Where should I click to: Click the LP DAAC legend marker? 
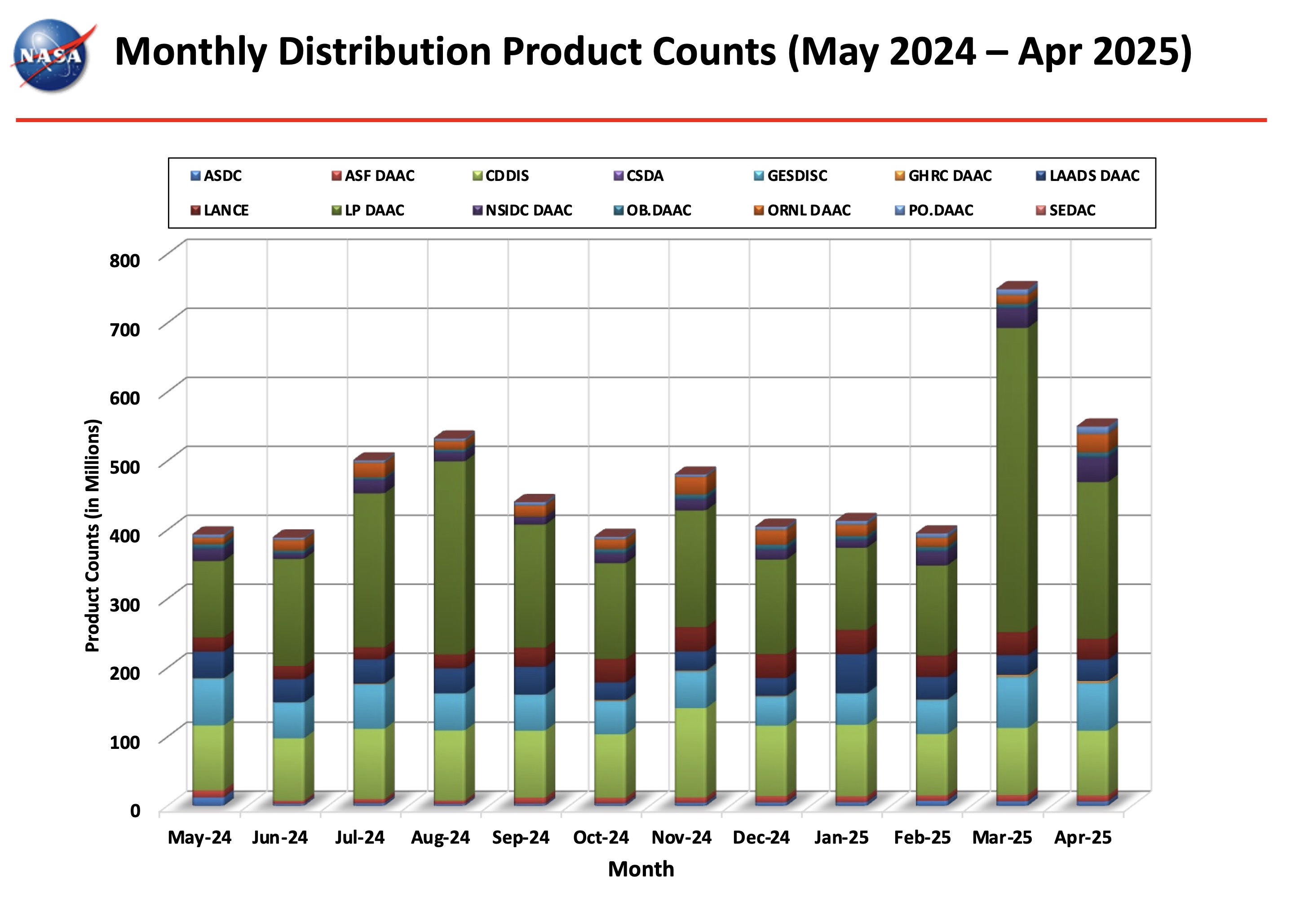coord(337,211)
